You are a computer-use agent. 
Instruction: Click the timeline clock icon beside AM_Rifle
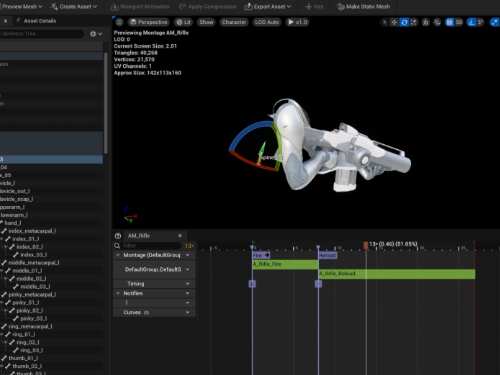tap(118, 236)
